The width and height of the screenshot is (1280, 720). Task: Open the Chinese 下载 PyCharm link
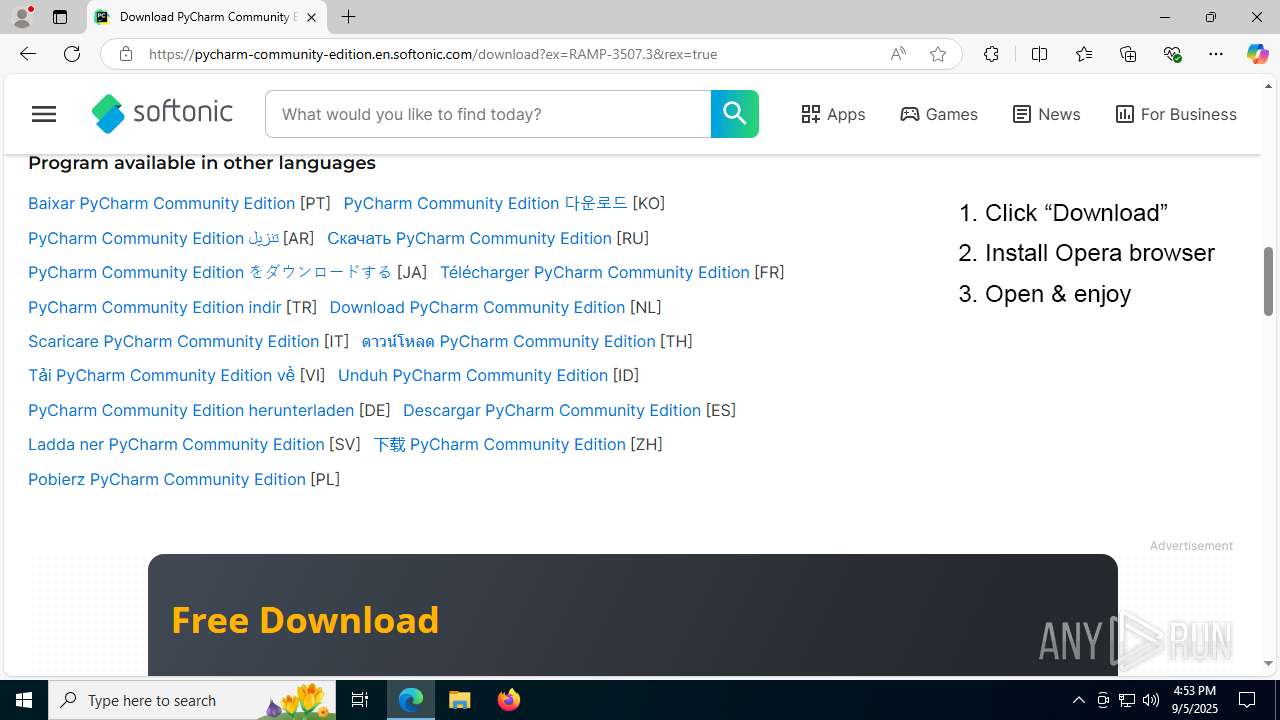pos(499,444)
